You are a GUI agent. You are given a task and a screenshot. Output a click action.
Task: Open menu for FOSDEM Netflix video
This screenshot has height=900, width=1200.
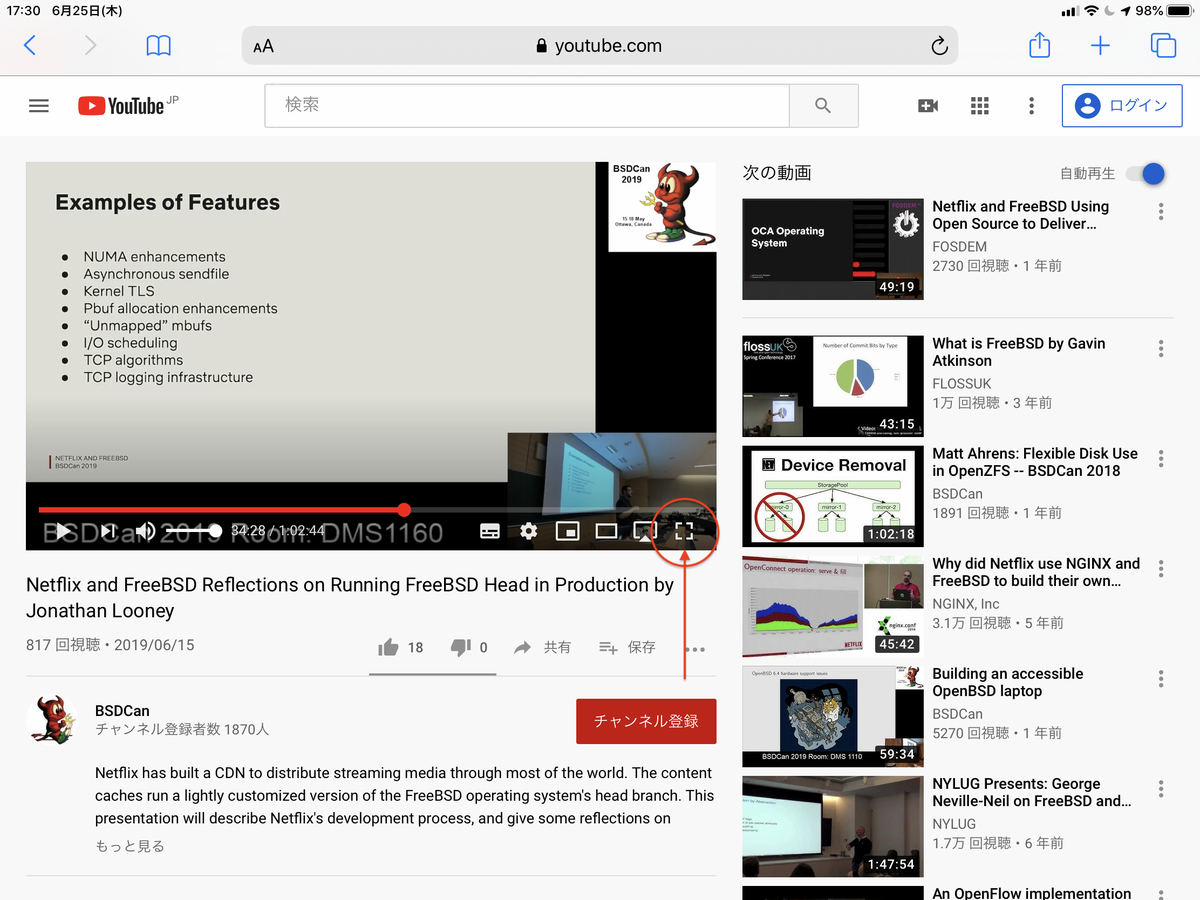point(1161,212)
